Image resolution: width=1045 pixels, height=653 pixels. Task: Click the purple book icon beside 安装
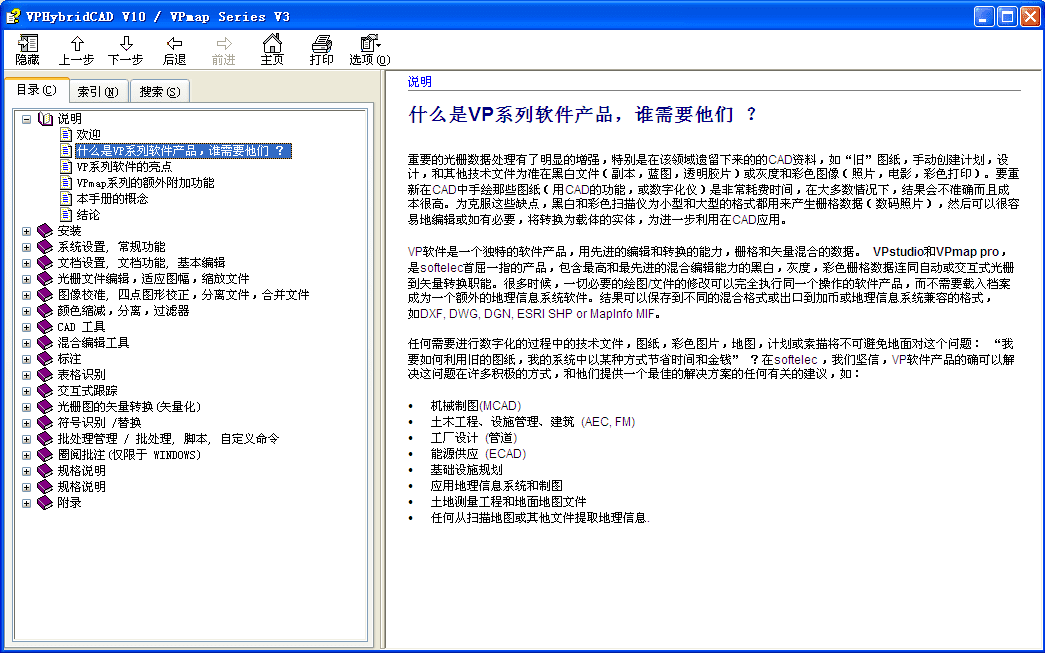click(45, 231)
